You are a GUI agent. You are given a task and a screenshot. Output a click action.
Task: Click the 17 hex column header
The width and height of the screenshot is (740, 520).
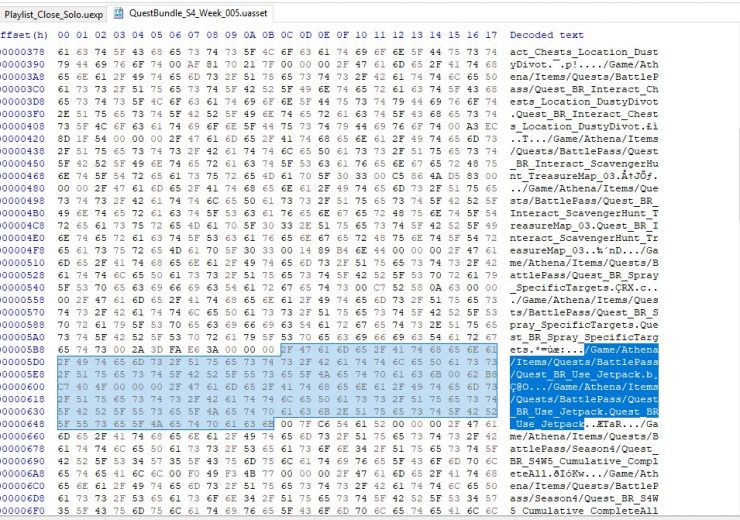coord(491,35)
